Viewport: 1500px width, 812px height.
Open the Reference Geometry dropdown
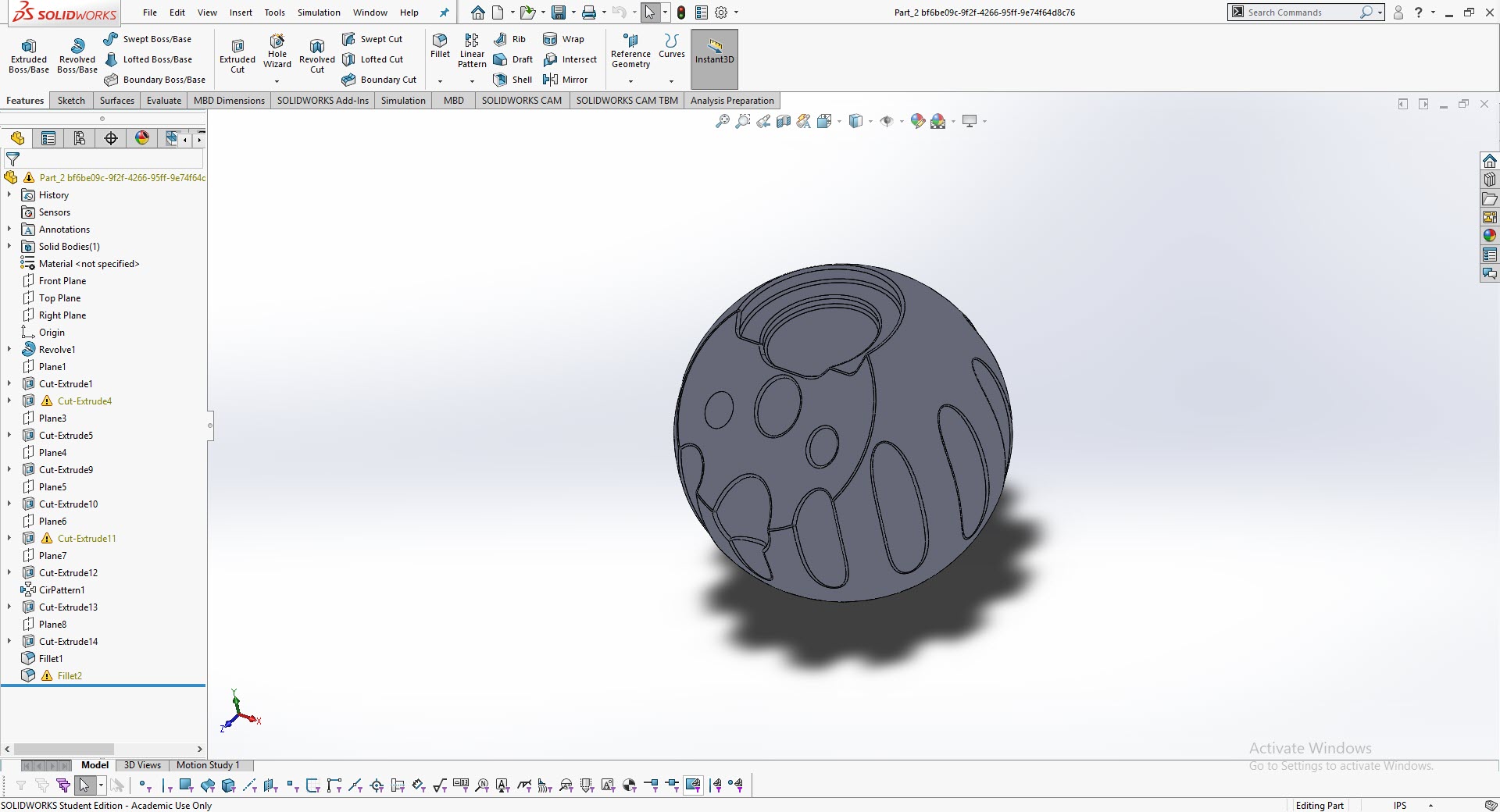coord(630,81)
